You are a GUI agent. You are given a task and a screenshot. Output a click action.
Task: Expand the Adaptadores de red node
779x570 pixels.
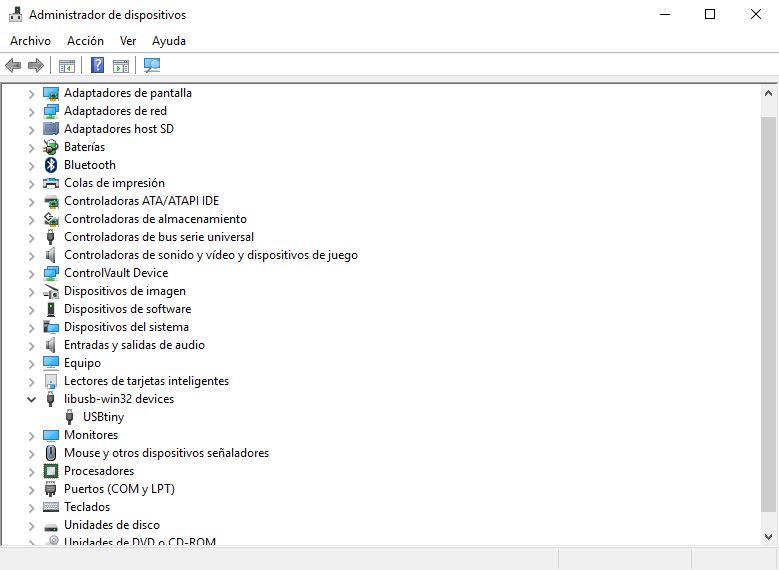click(x=31, y=111)
